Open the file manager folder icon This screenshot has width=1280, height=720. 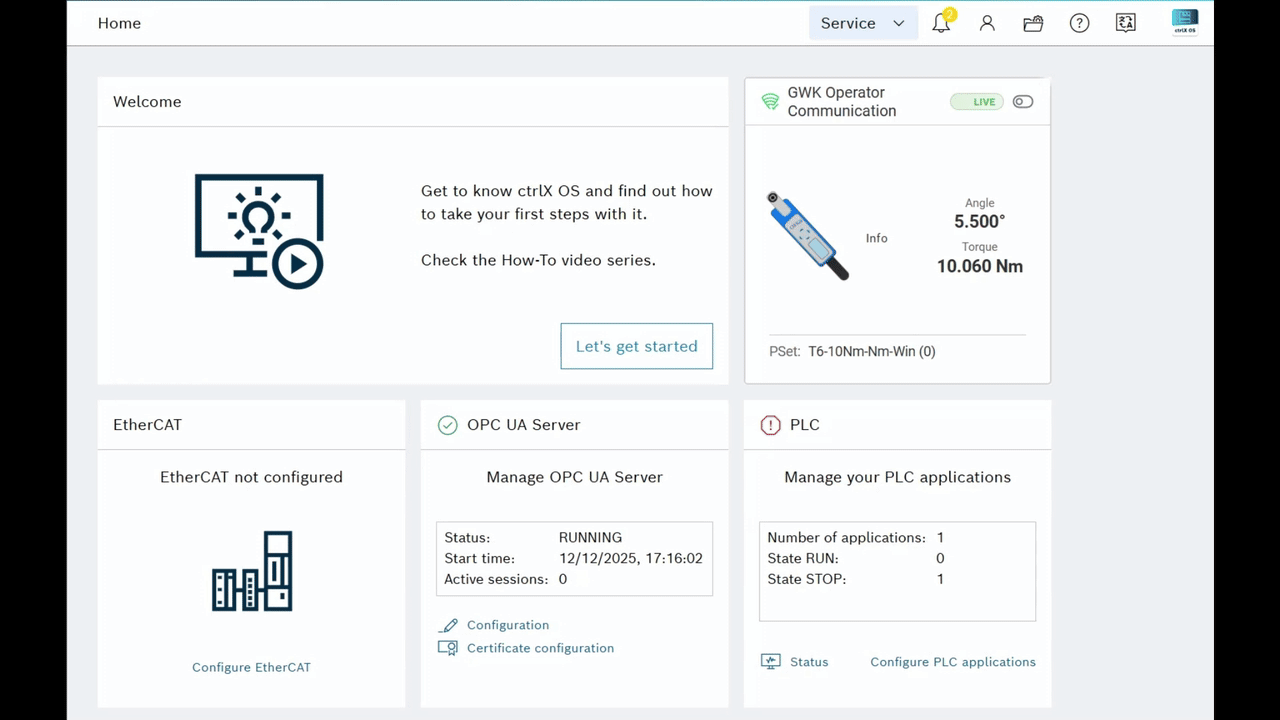click(x=1033, y=23)
